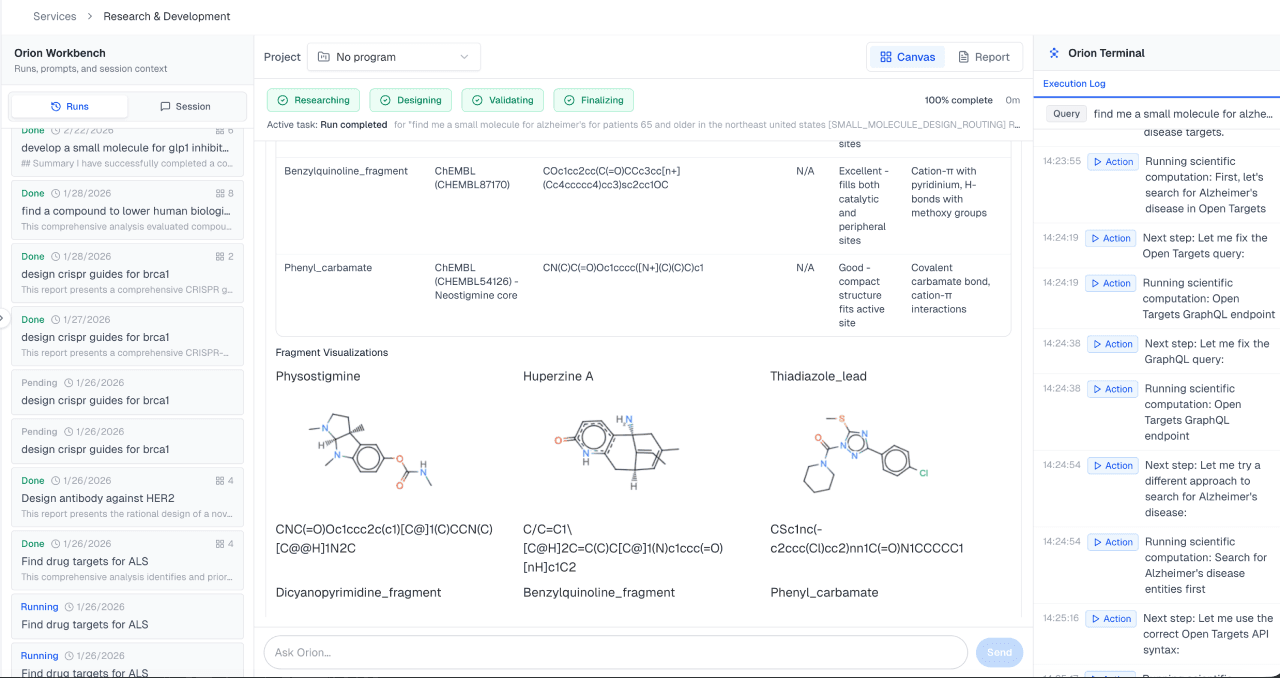Open the No program dropdown
This screenshot has width=1280, height=678.
[393, 57]
